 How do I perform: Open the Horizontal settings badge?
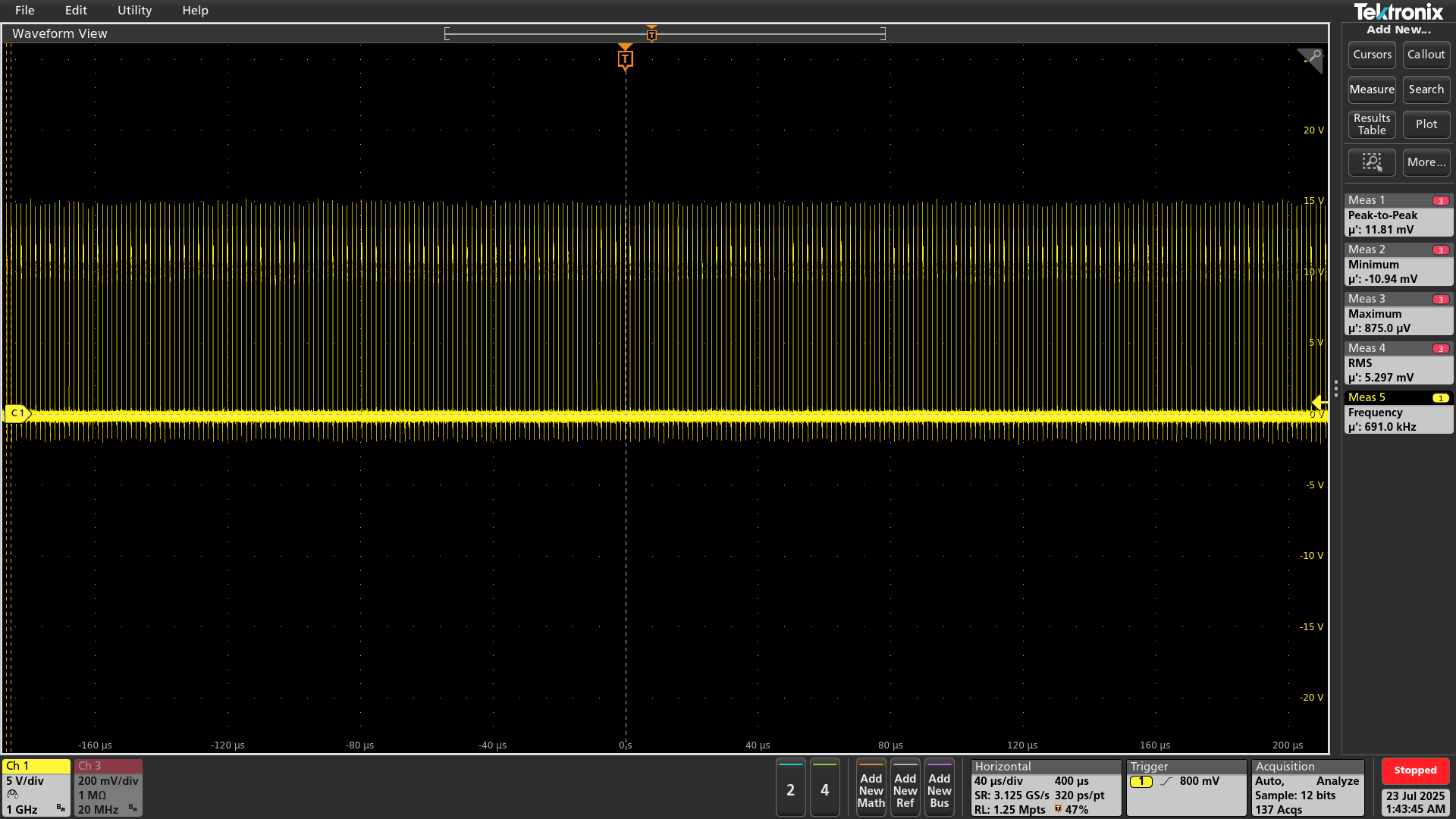pyautogui.click(x=1045, y=787)
